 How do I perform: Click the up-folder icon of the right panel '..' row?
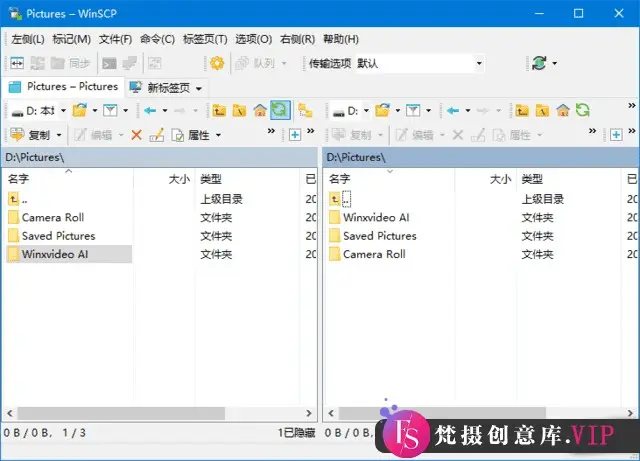(335, 199)
